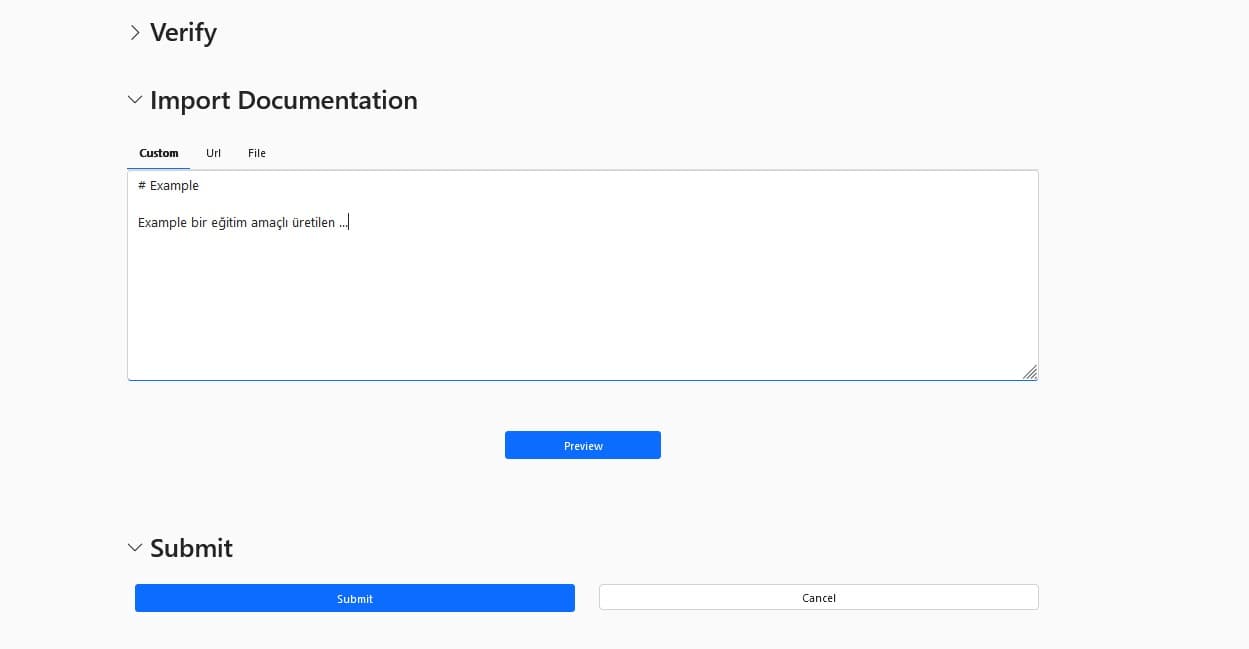1249x649 pixels.
Task: Click the blue Submit button
Action: click(x=355, y=598)
